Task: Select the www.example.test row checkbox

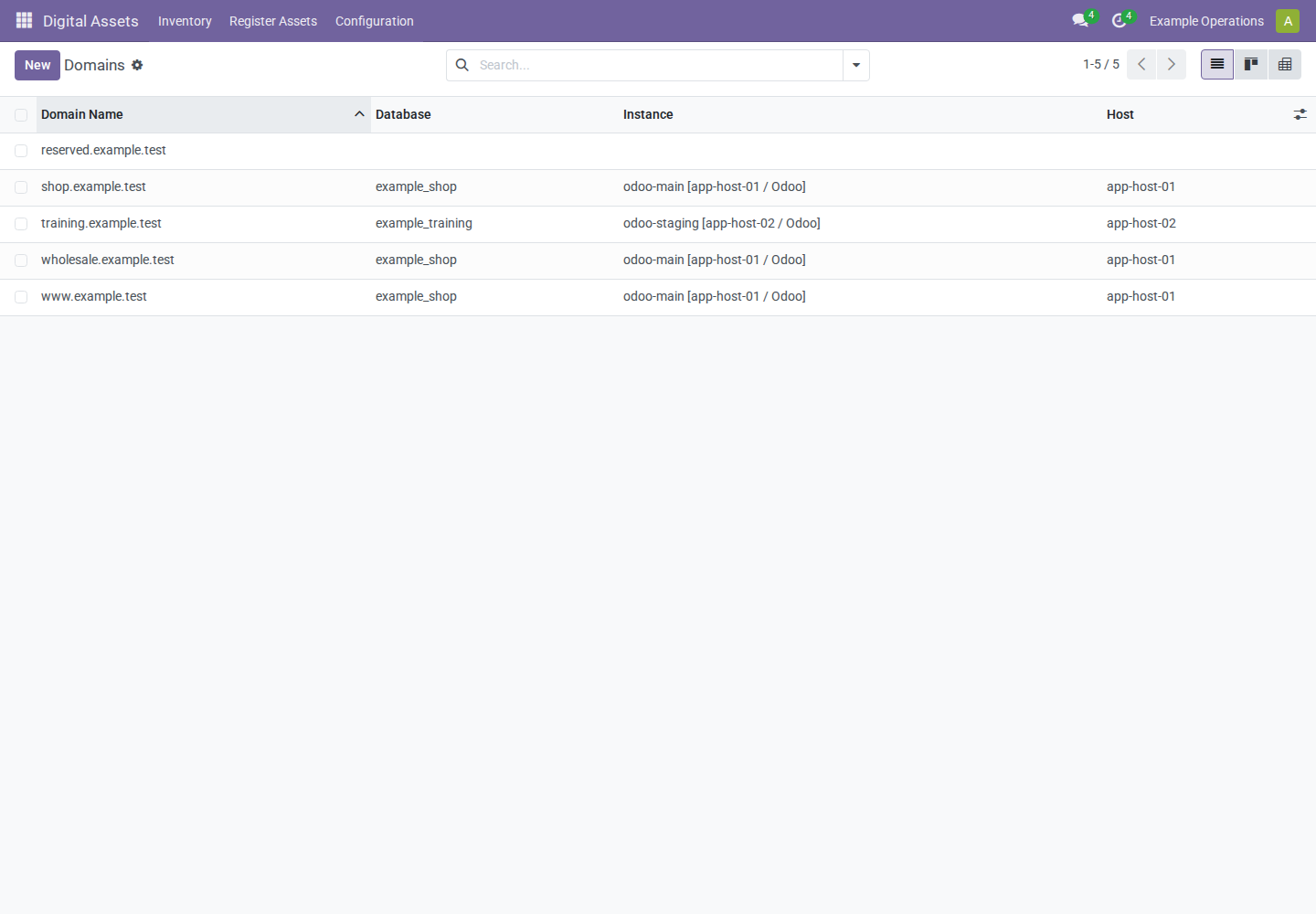Action: coord(21,297)
